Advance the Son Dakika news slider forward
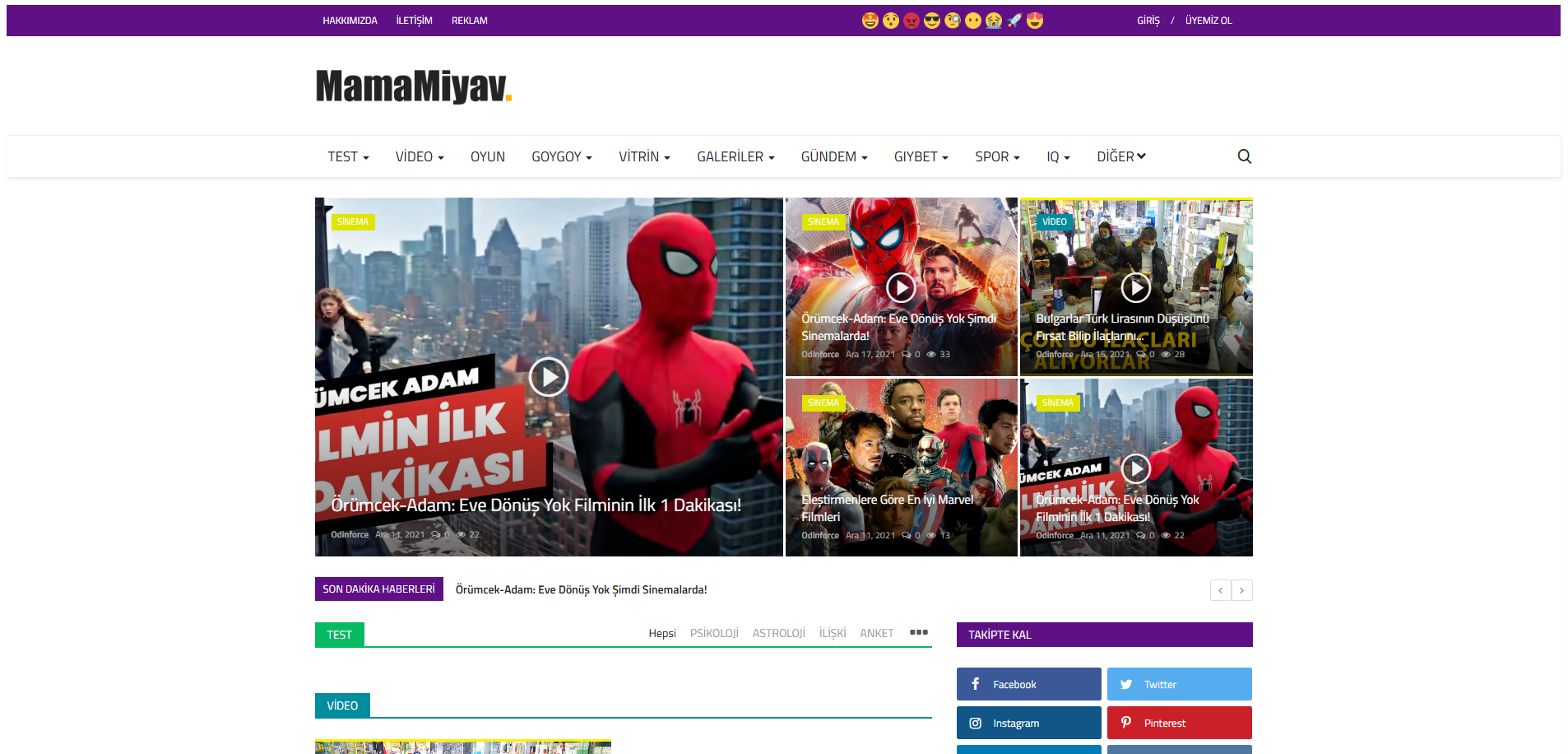Viewport: 1568px width, 754px height. click(1241, 590)
